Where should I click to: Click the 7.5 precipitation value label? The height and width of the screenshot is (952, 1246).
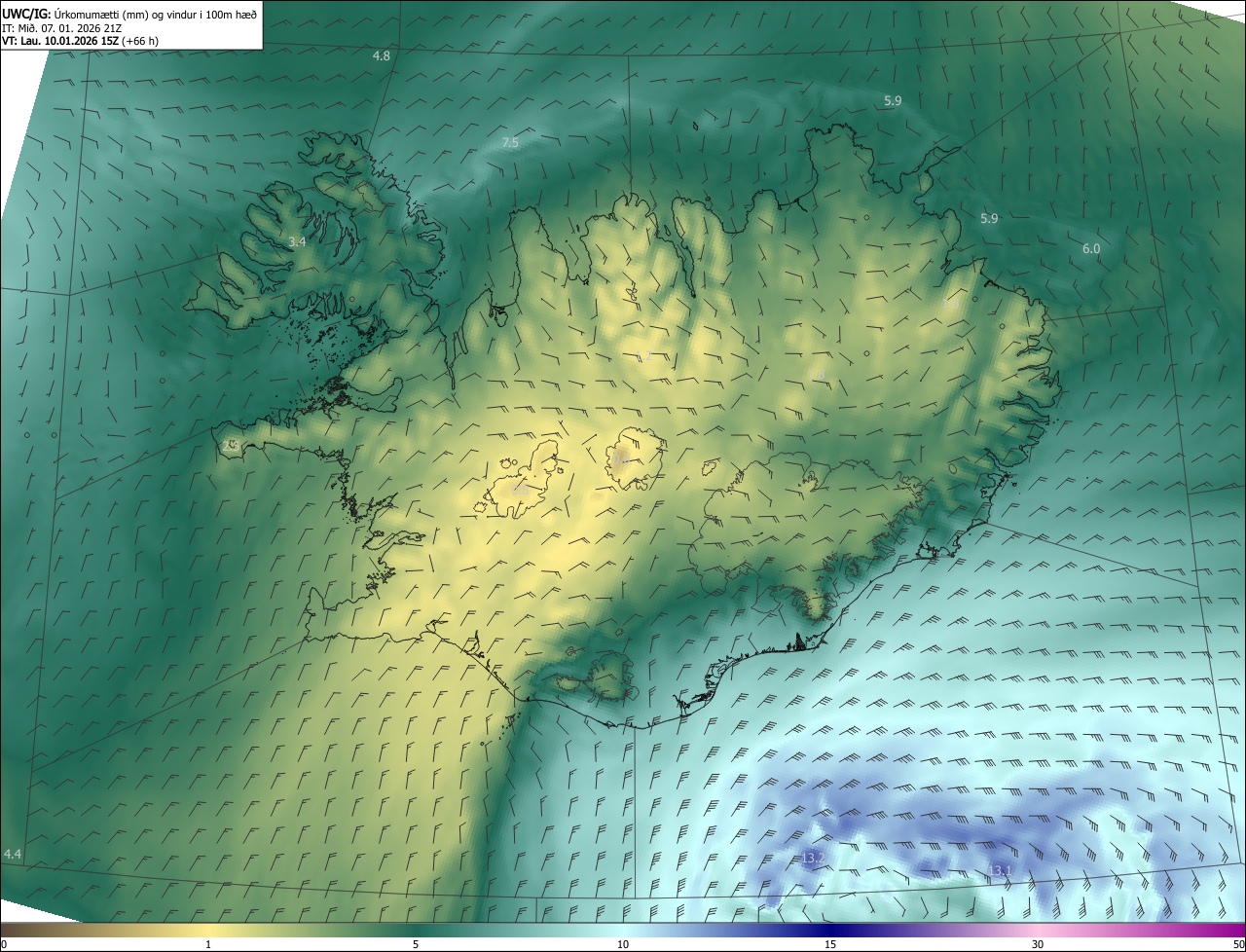[x=510, y=142]
